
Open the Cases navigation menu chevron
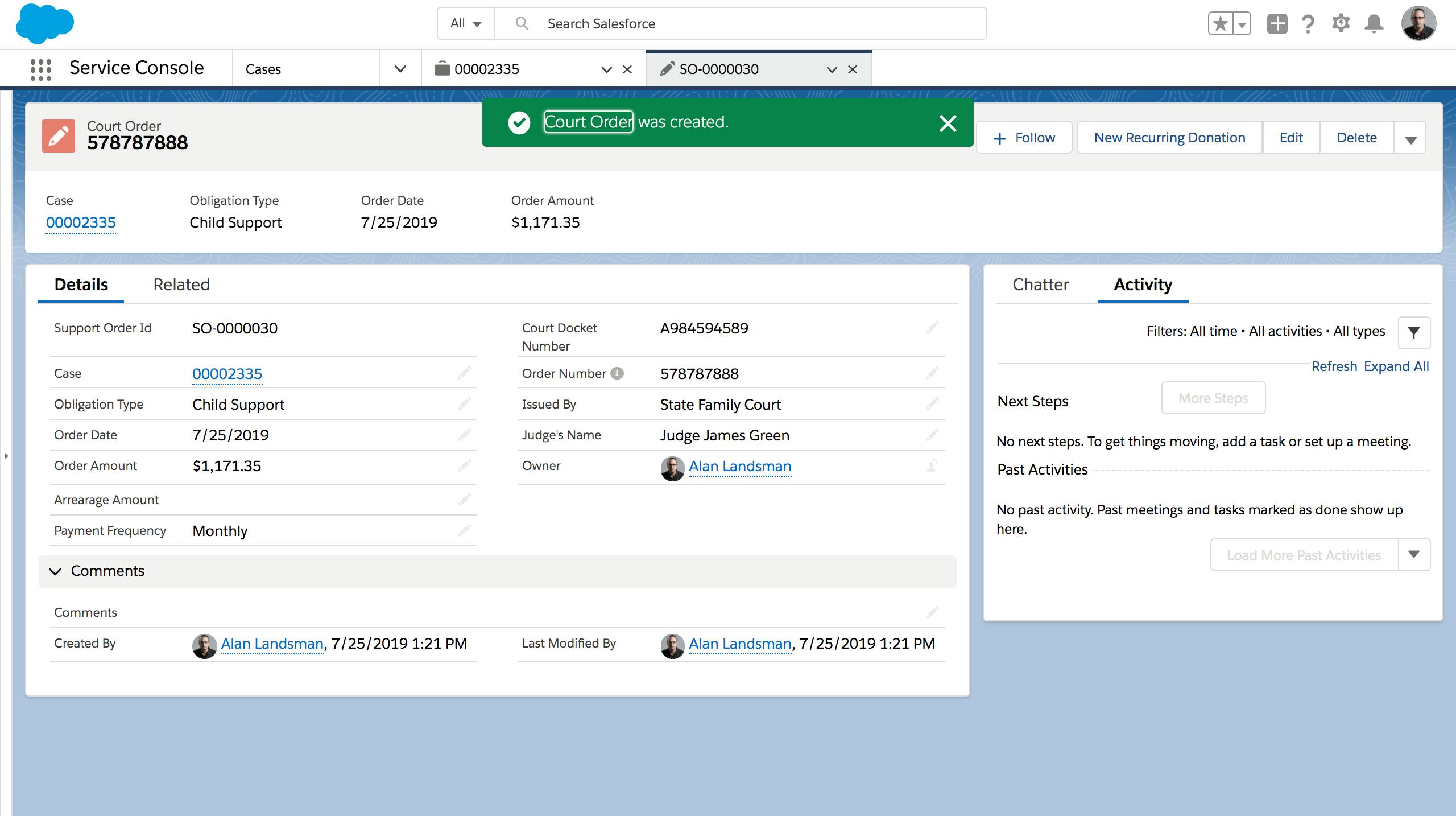[x=400, y=69]
